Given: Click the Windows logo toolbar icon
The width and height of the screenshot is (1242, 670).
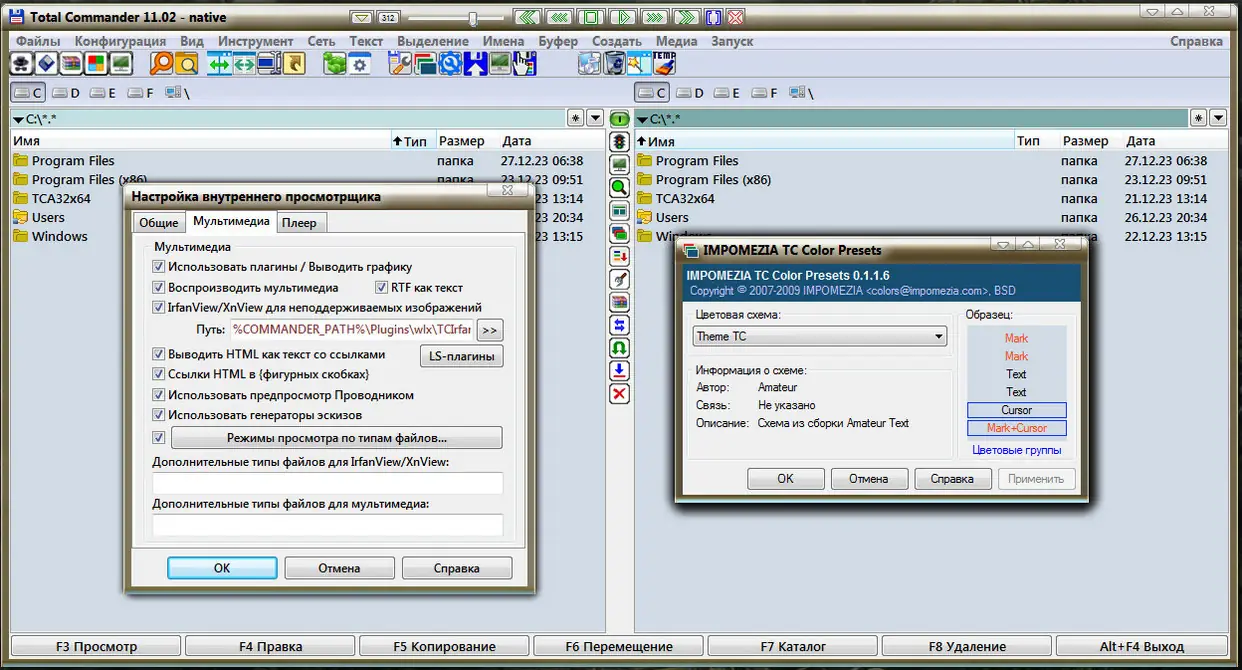Looking at the screenshot, I should [96, 63].
